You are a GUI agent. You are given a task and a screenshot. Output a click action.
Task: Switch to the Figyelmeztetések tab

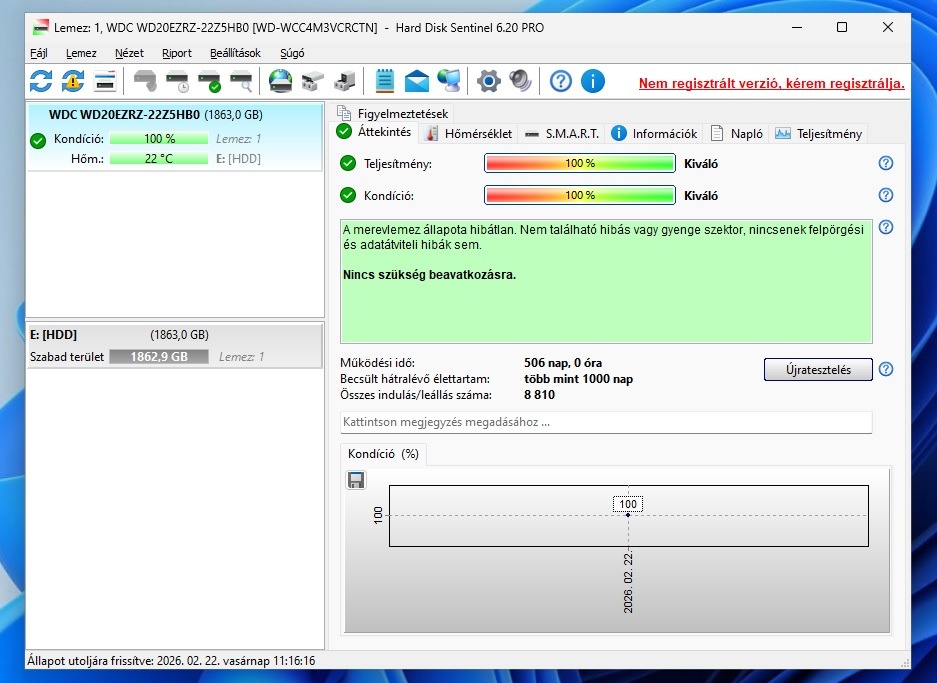[393, 114]
